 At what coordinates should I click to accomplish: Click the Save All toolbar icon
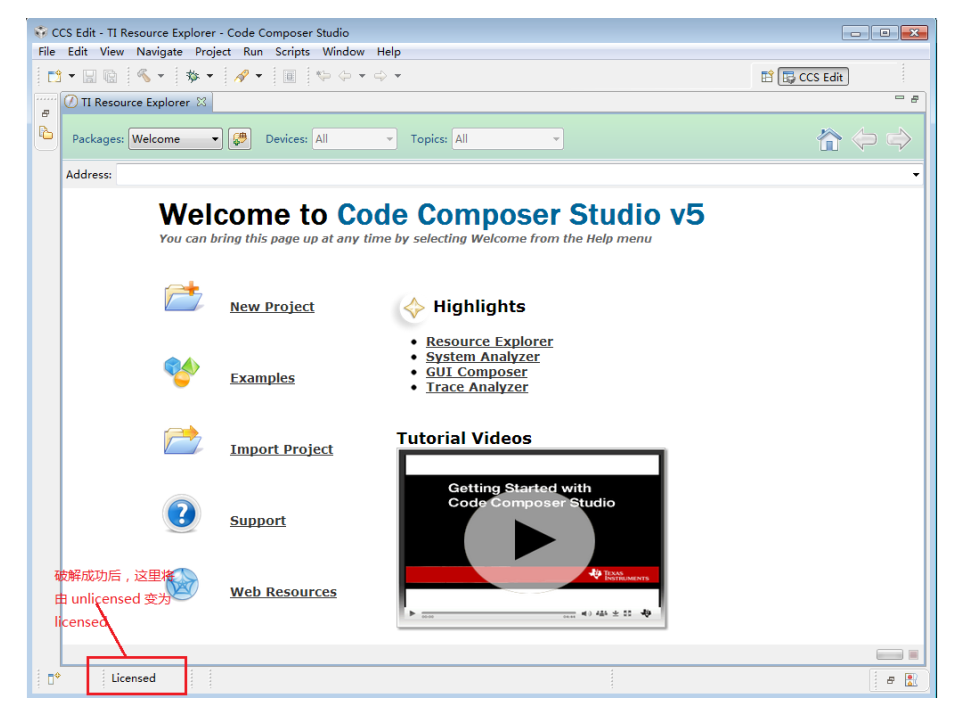click(110, 76)
